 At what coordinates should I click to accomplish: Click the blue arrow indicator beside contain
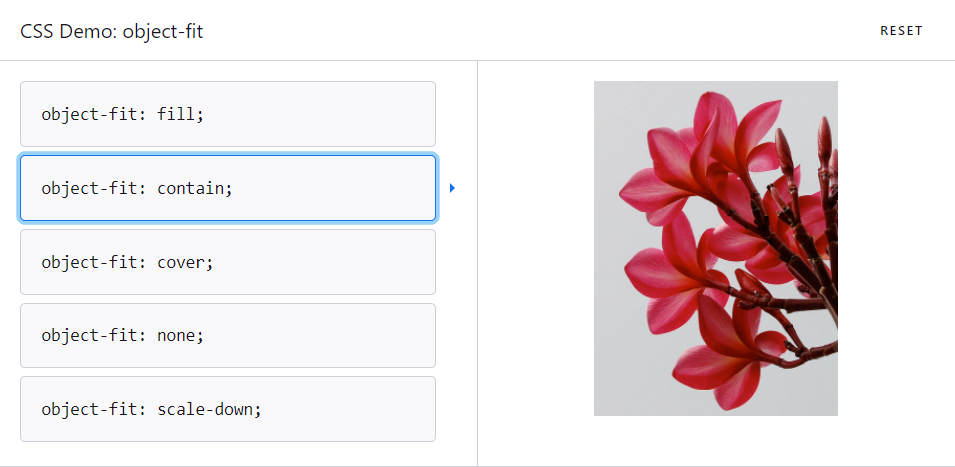coord(452,188)
